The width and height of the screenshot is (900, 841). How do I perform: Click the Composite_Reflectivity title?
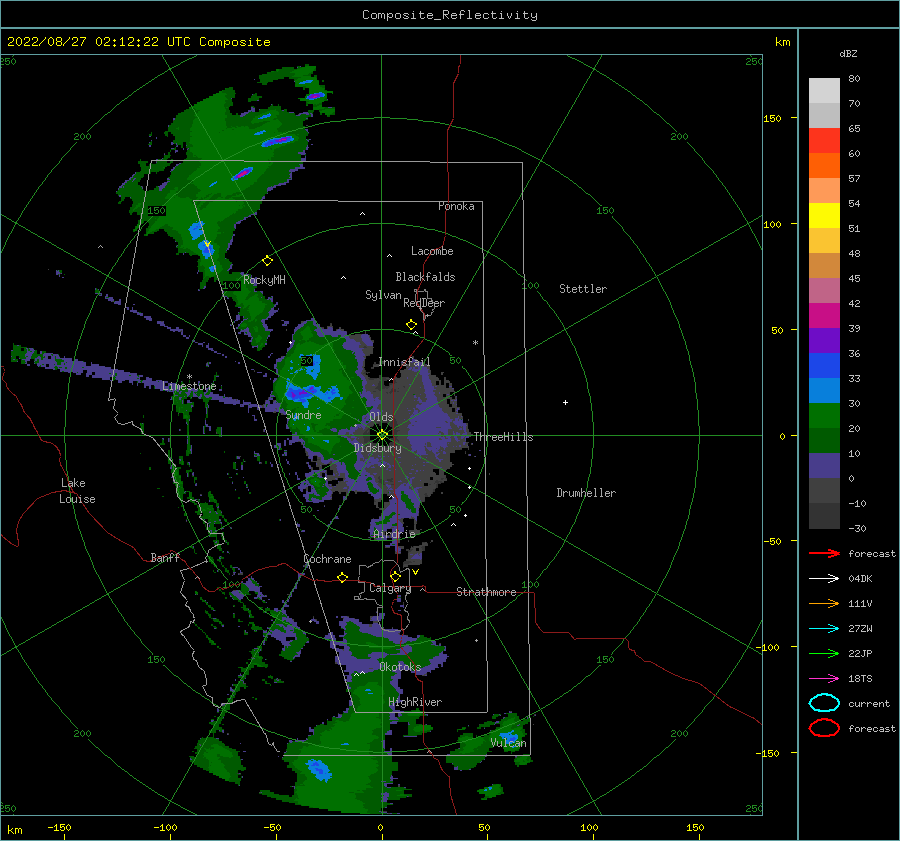(x=449, y=15)
